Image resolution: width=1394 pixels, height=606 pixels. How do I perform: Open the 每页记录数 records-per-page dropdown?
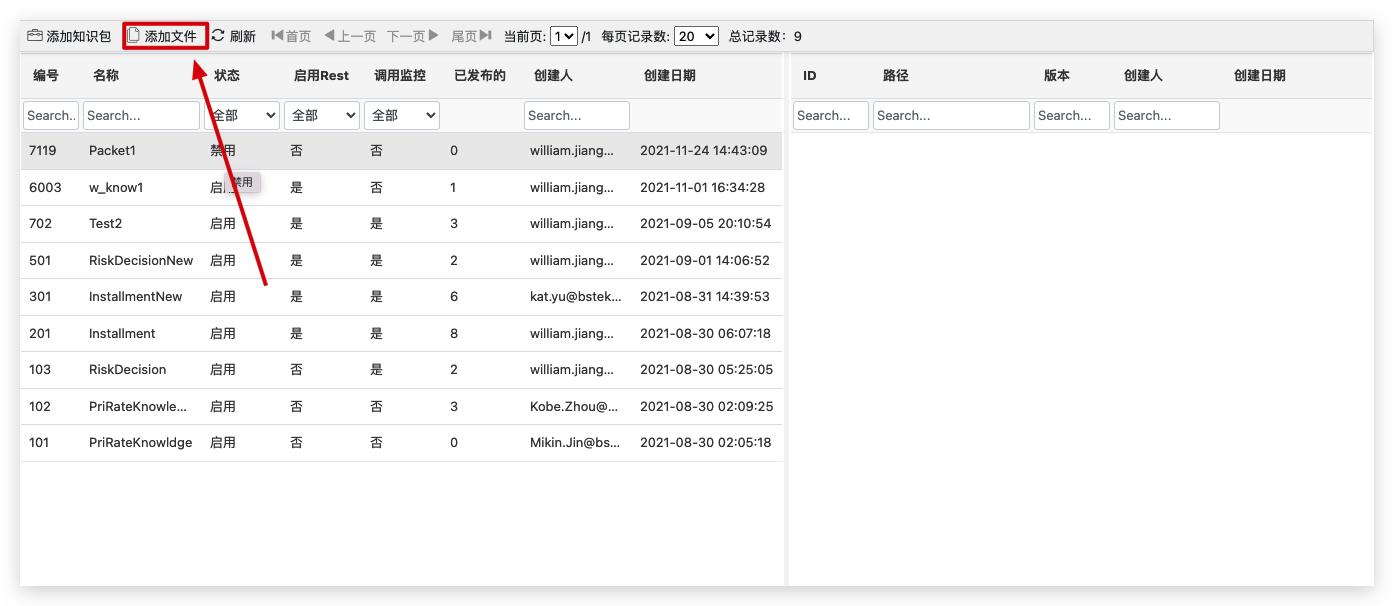(x=696, y=36)
